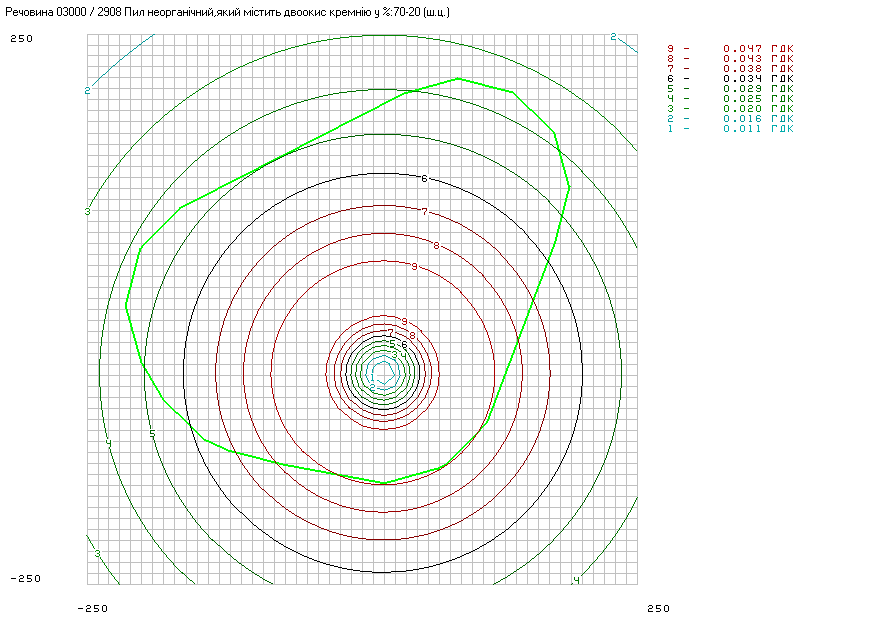
Task: Select legend row "2 - 0.016 ГДК"
Action: point(730,118)
